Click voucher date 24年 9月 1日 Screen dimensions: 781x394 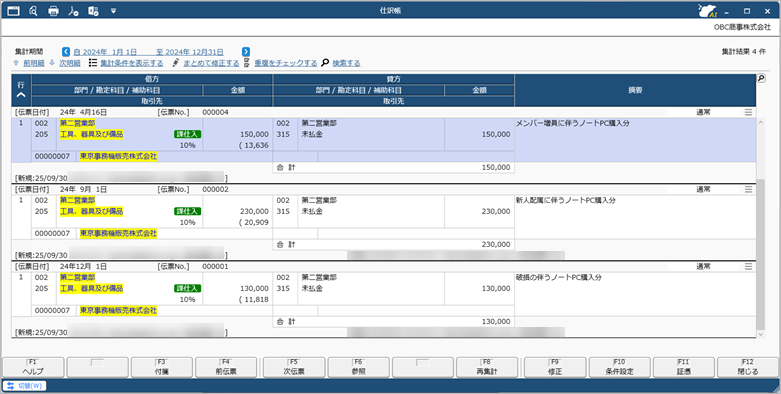point(83,190)
